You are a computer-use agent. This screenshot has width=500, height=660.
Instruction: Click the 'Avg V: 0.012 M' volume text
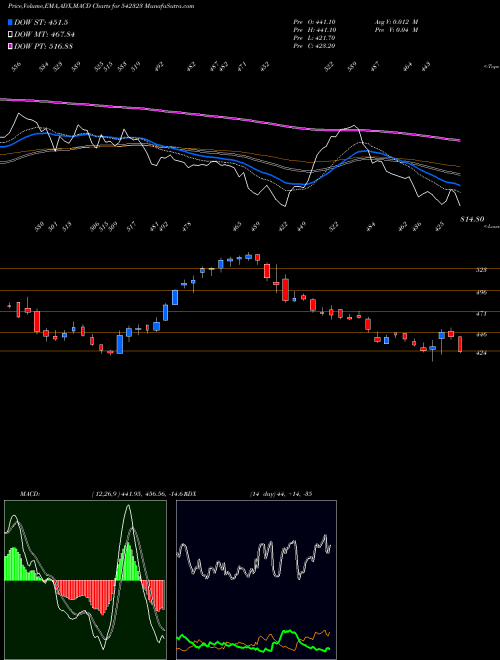[x=396, y=22]
